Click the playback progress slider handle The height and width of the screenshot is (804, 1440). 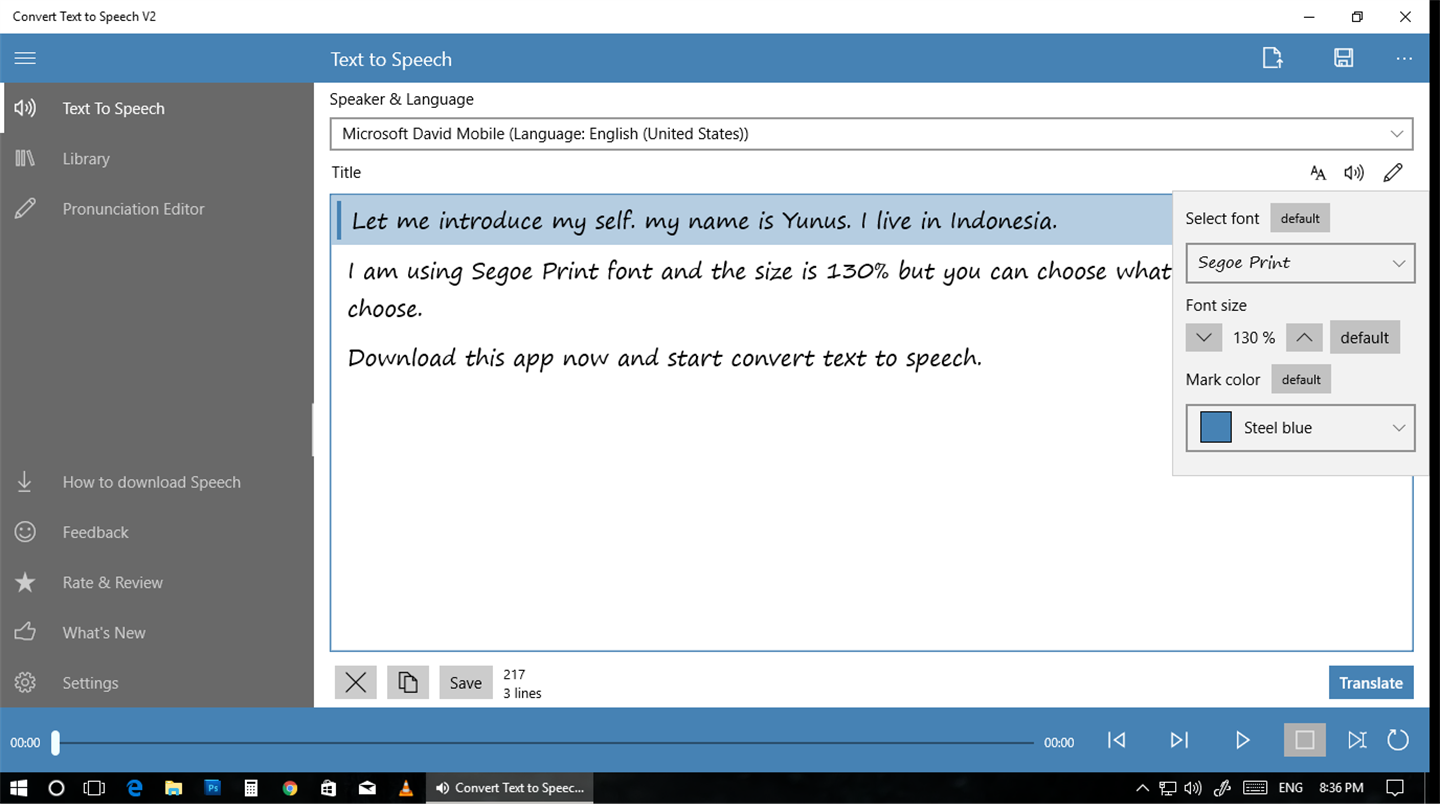click(56, 742)
